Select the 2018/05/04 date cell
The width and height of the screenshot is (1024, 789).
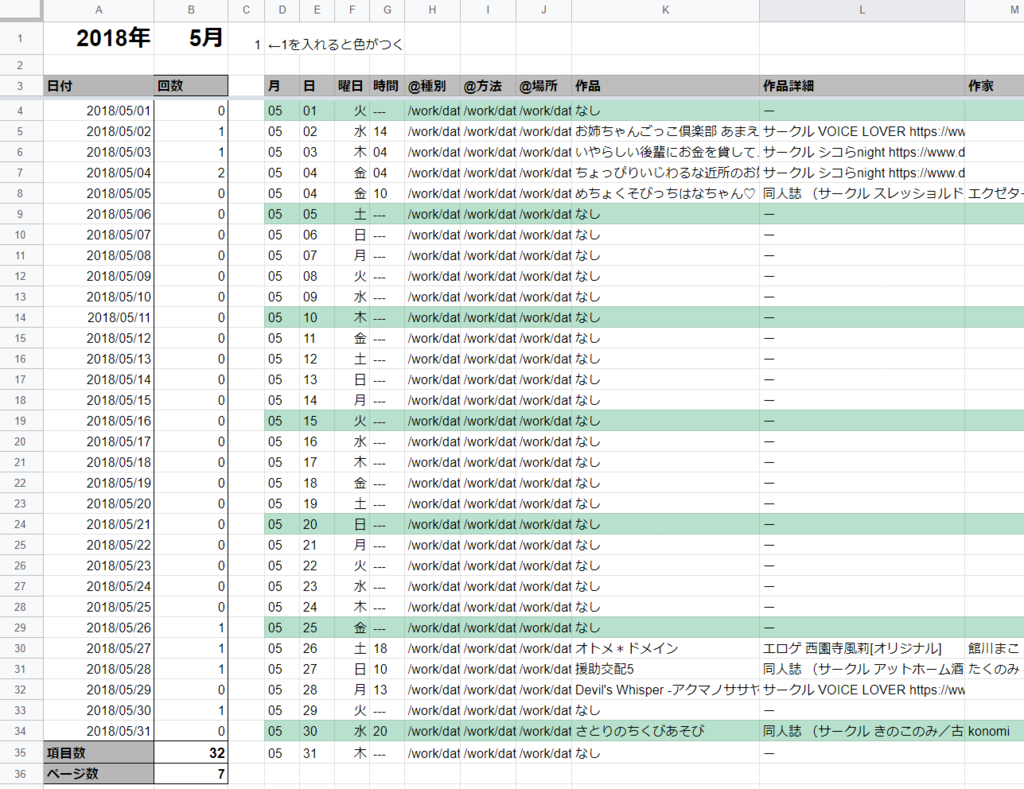(x=99, y=172)
